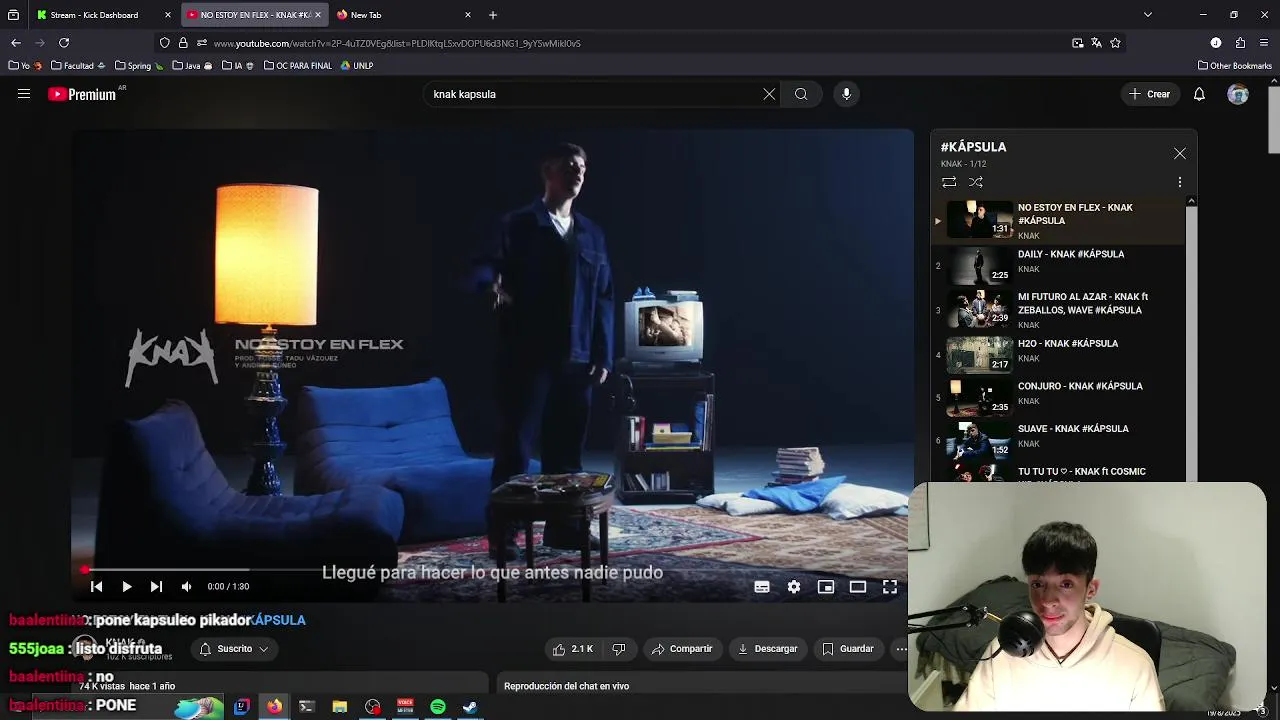Open playlist three-dot options menu
Viewport: 1280px width, 720px height.
pyautogui.click(x=1180, y=182)
